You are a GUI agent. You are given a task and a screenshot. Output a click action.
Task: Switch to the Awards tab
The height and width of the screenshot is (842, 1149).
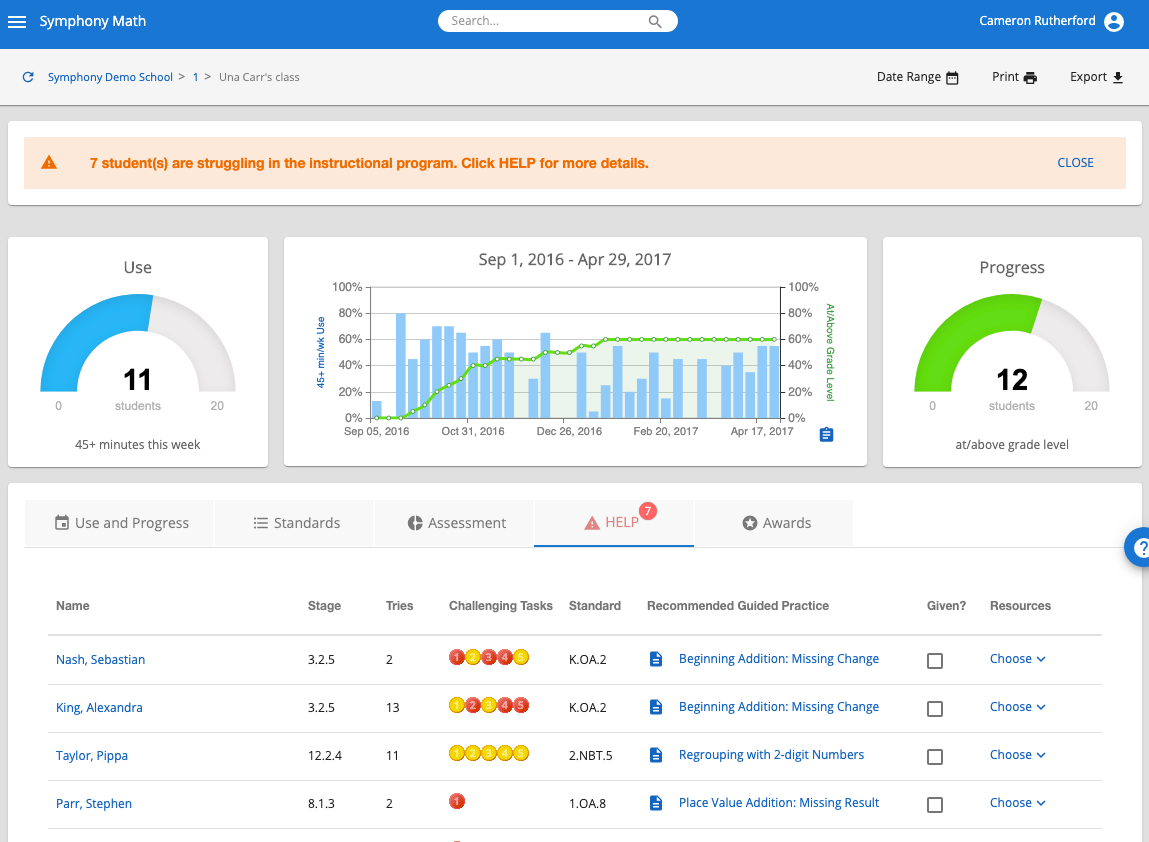pos(774,523)
